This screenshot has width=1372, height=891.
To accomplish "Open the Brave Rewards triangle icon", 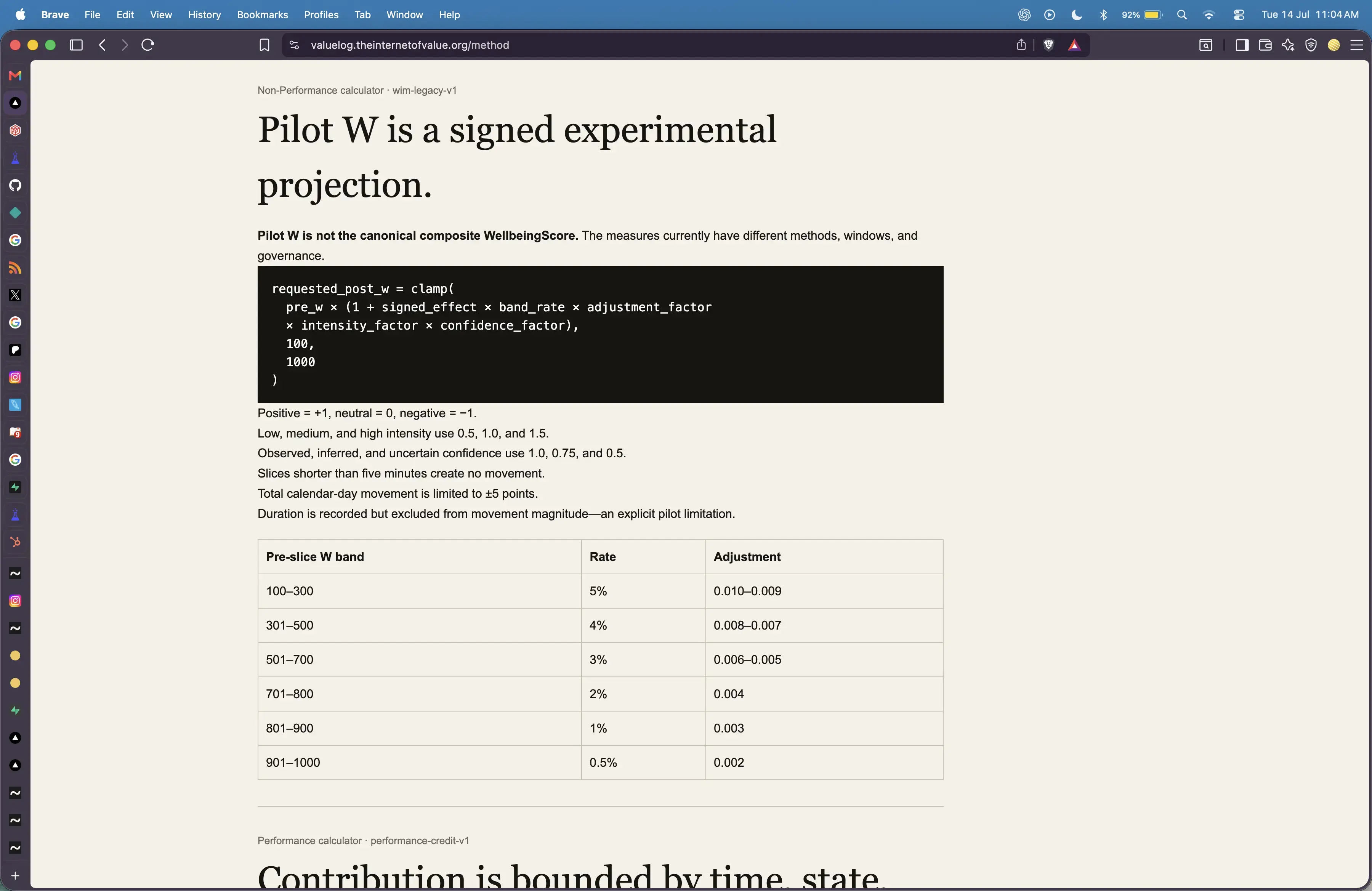I will click(1074, 45).
